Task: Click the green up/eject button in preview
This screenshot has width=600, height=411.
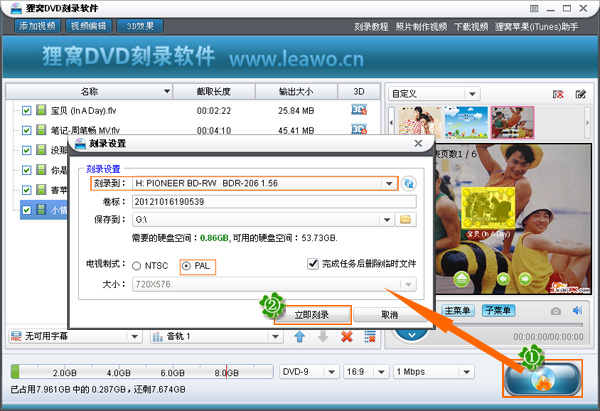Action: [x=462, y=279]
